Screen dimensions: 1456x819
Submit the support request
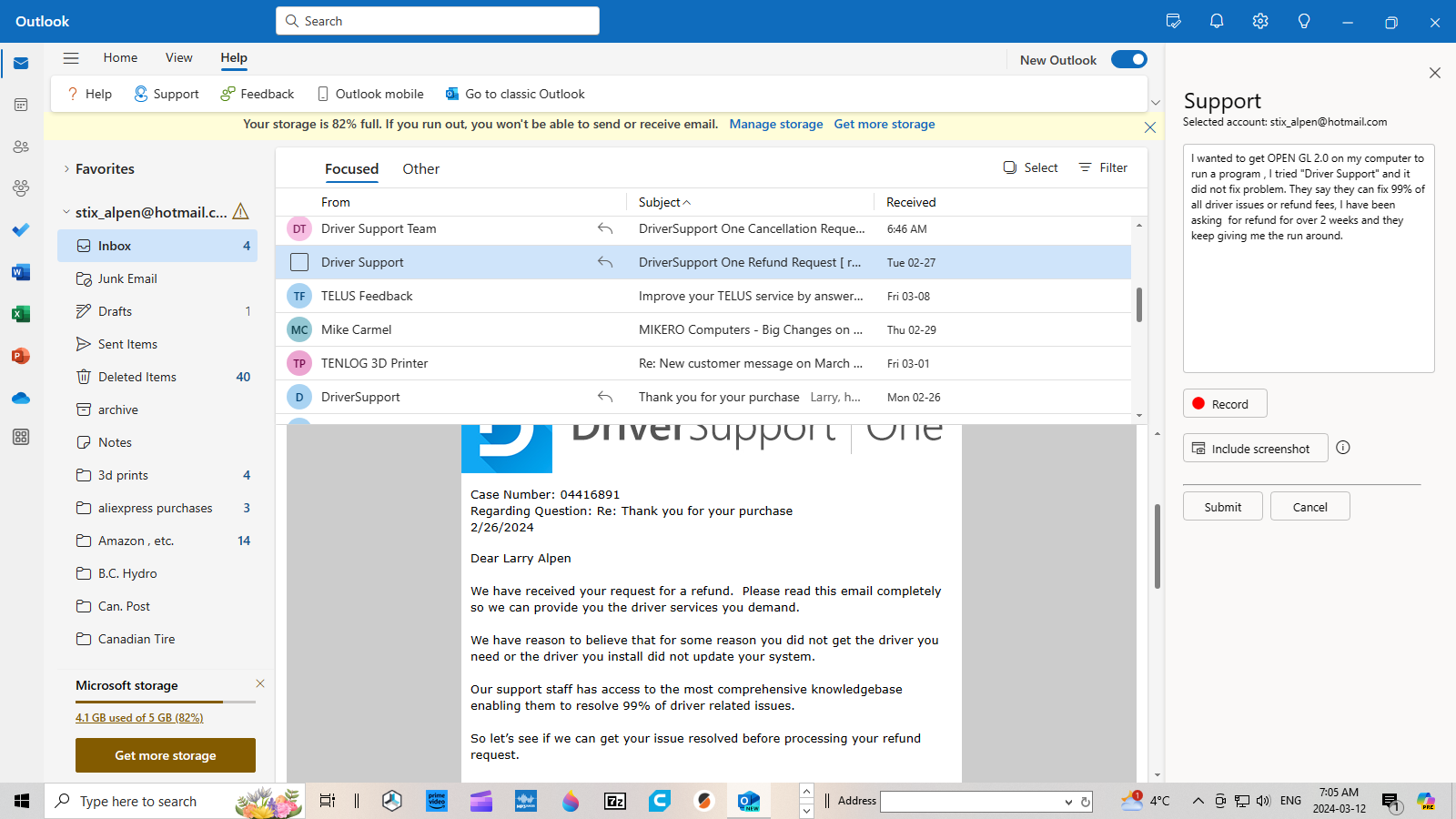[1223, 506]
